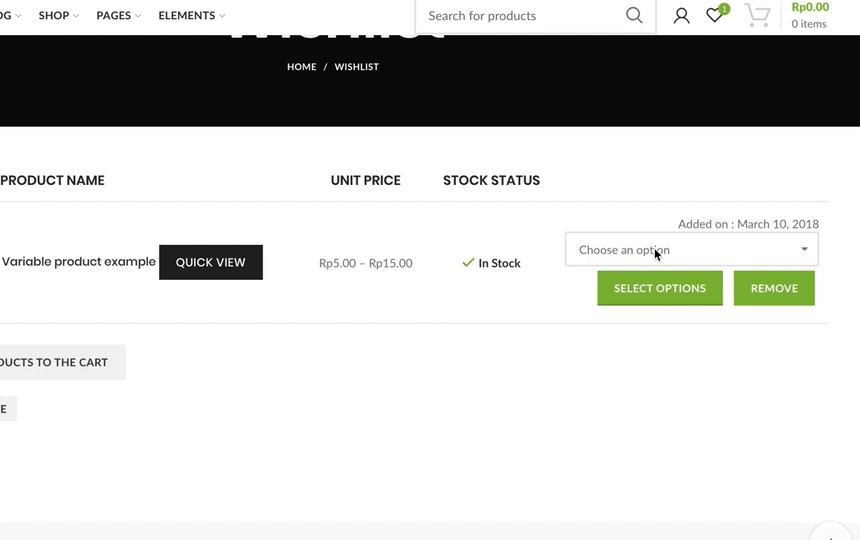This screenshot has height=540, width=860.
Task: Open the shopping cart icon
Action: coord(757,16)
